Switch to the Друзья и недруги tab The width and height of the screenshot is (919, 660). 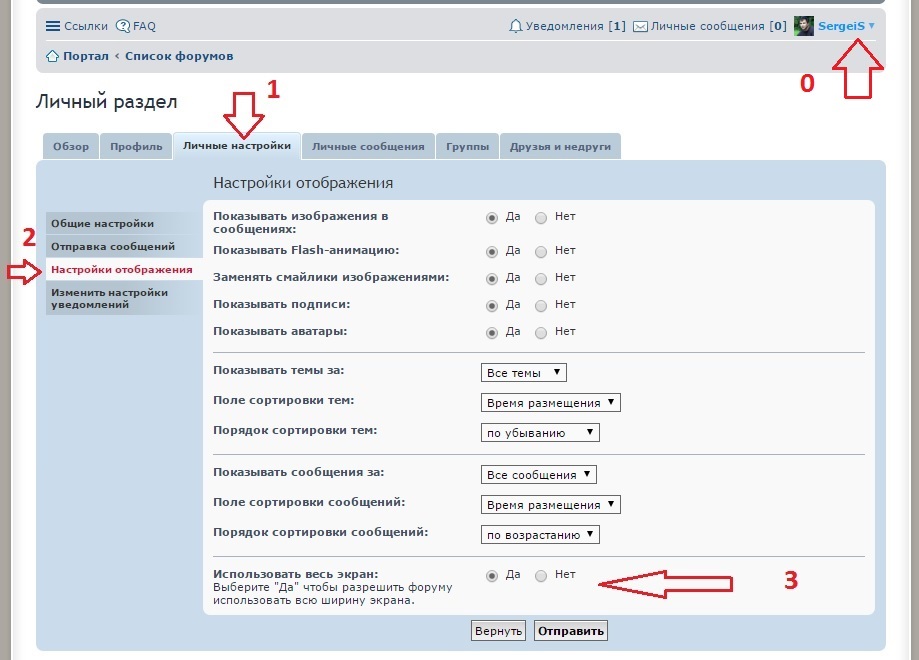pyautogui.click(x=560, y=146)
